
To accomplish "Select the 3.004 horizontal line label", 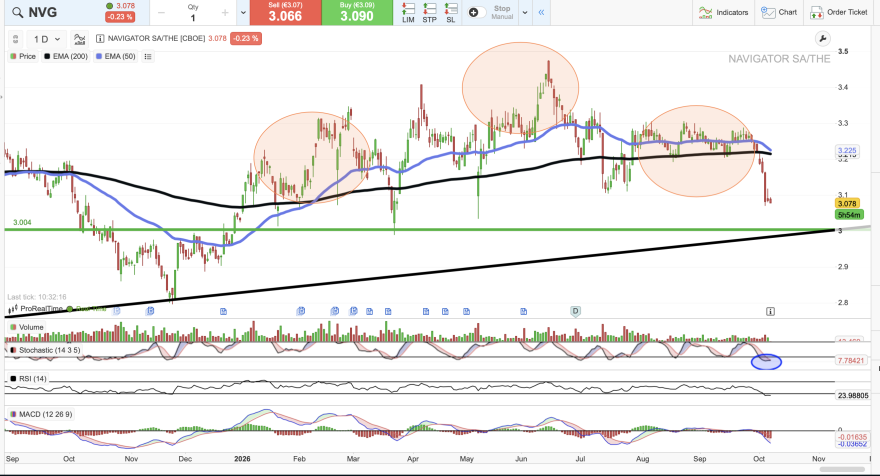I will pyautogui.click(x=22, y=222).
